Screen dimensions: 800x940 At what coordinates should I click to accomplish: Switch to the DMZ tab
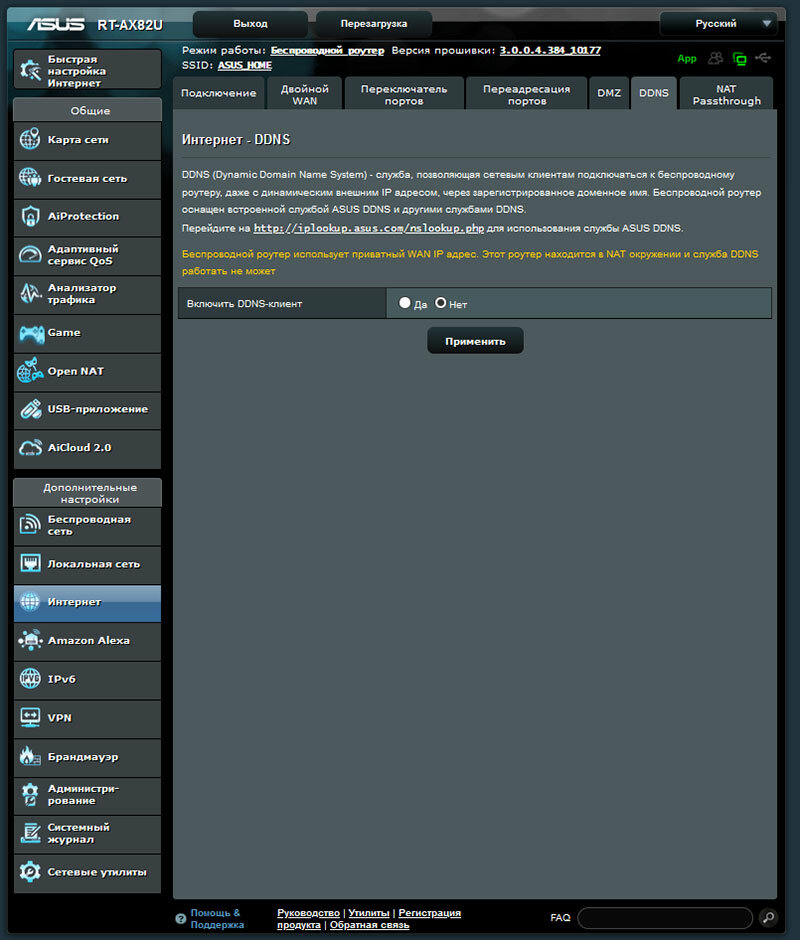click(609, 93)
